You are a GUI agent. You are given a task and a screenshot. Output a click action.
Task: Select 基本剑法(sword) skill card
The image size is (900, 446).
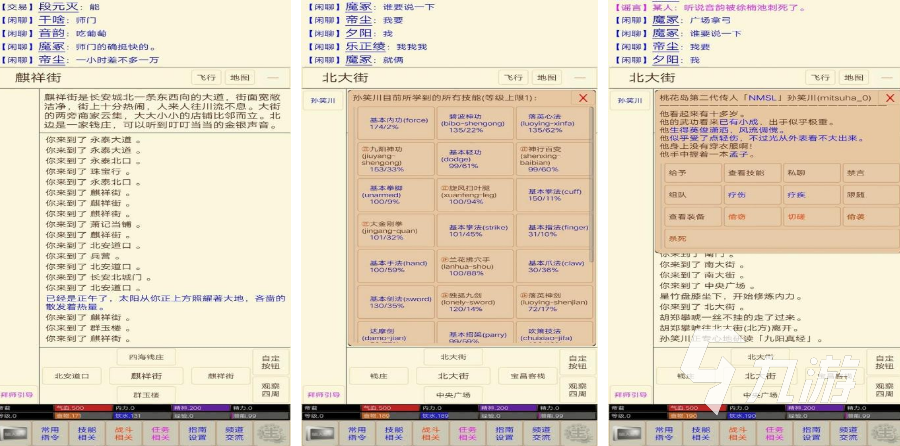pyautogui.click(x=395, y=302)
